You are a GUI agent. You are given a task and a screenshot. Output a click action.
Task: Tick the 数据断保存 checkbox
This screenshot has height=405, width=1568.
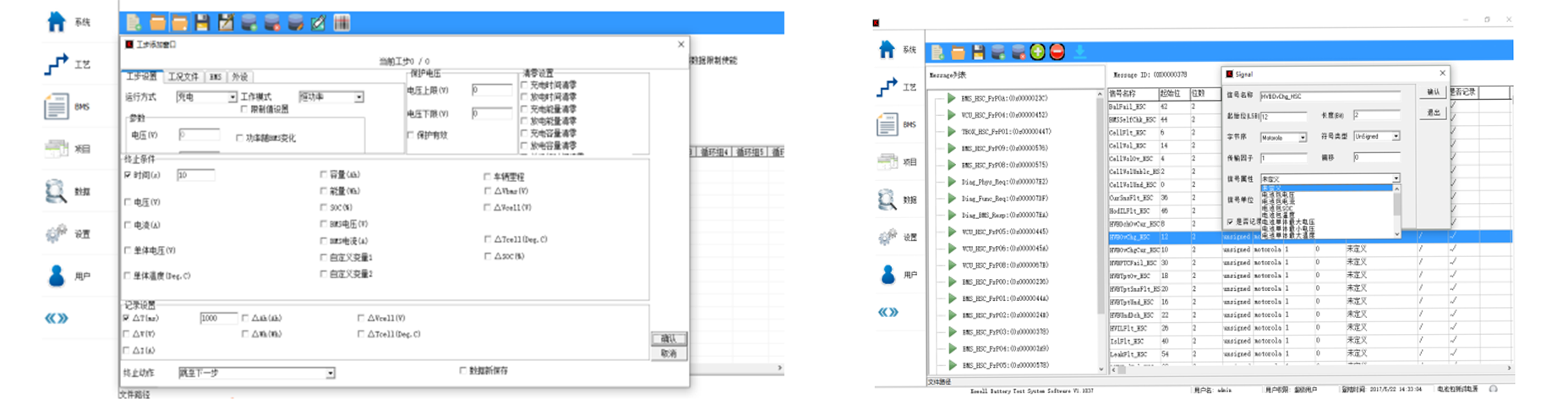pos(462,370)
